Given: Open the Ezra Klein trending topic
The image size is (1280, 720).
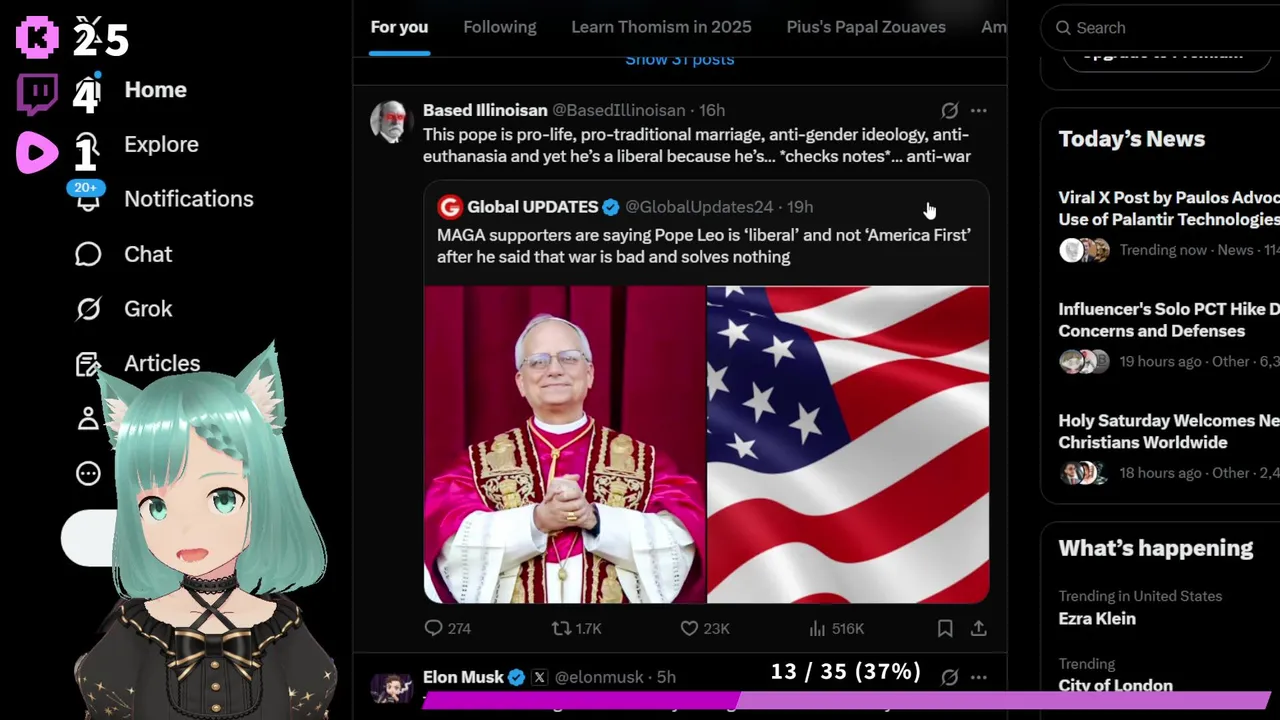Looking at the screenshot, I should click(x=1097, y=618).
